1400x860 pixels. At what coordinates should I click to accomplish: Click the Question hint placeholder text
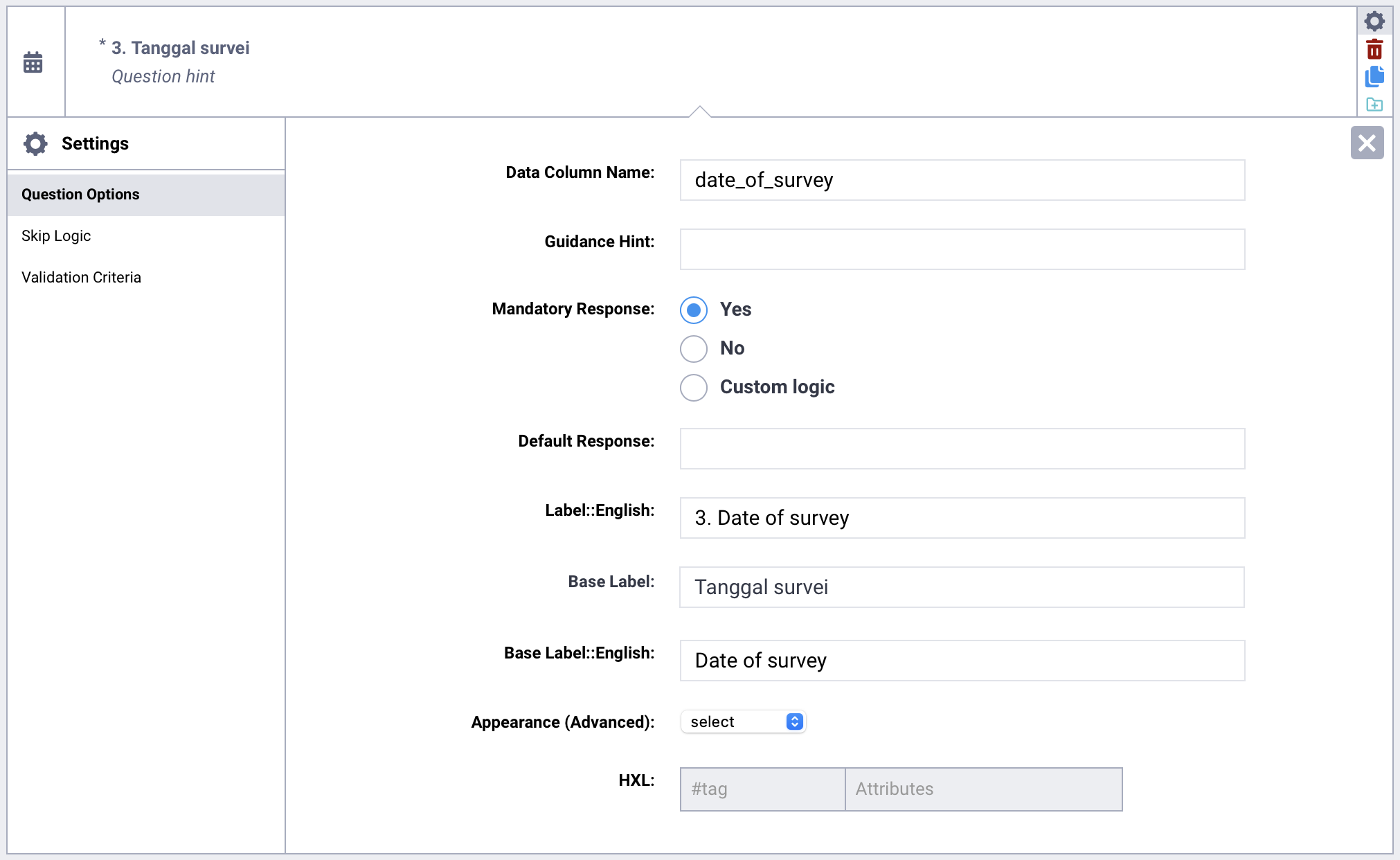point(163,76)
